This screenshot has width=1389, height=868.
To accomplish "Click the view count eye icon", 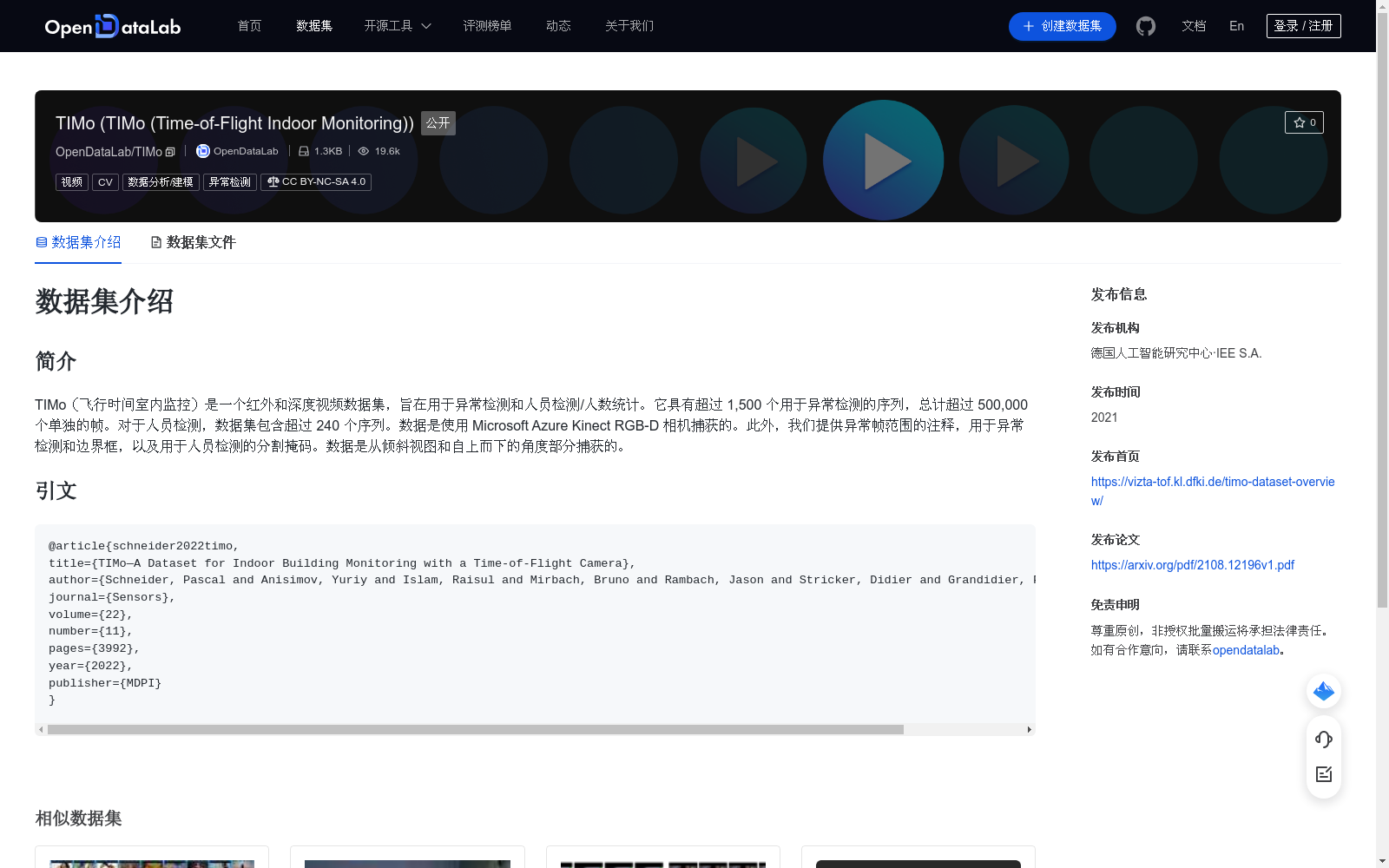I will 364,151.
